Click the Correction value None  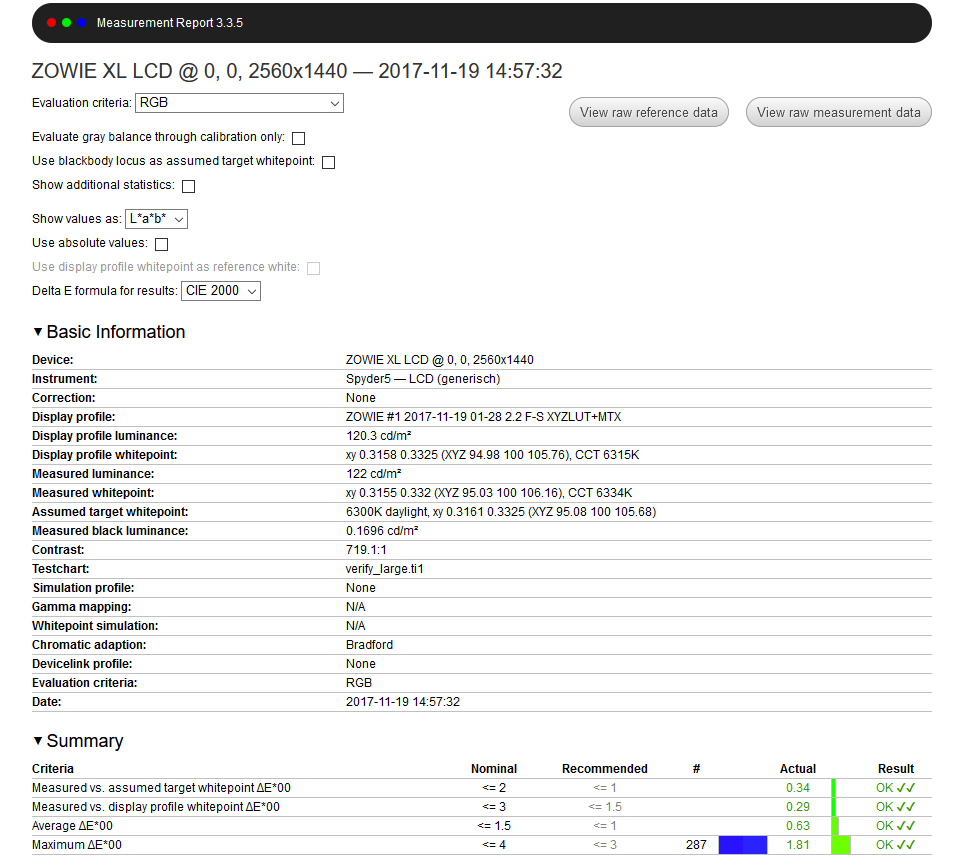tap(361, 398)
